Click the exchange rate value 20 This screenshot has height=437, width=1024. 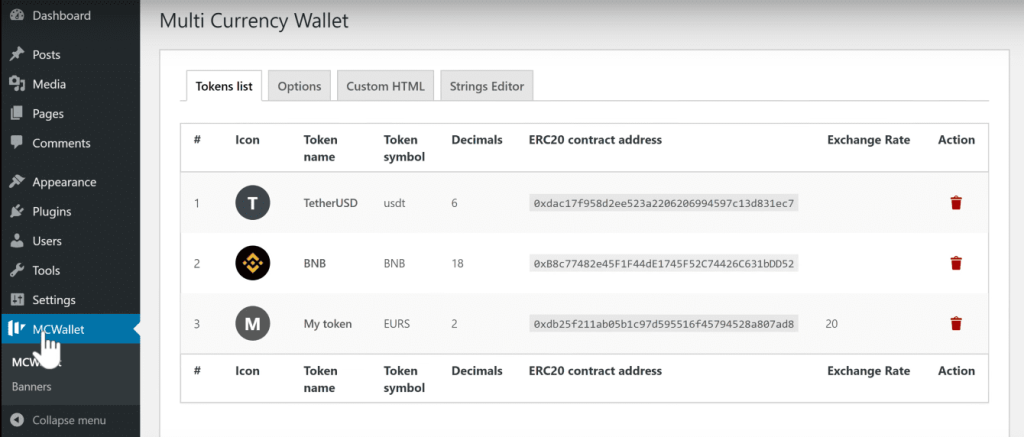click(832, 323)
